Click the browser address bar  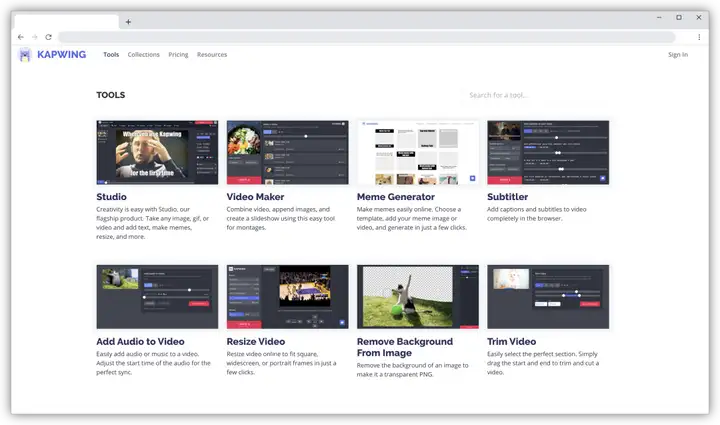[366, 37]
